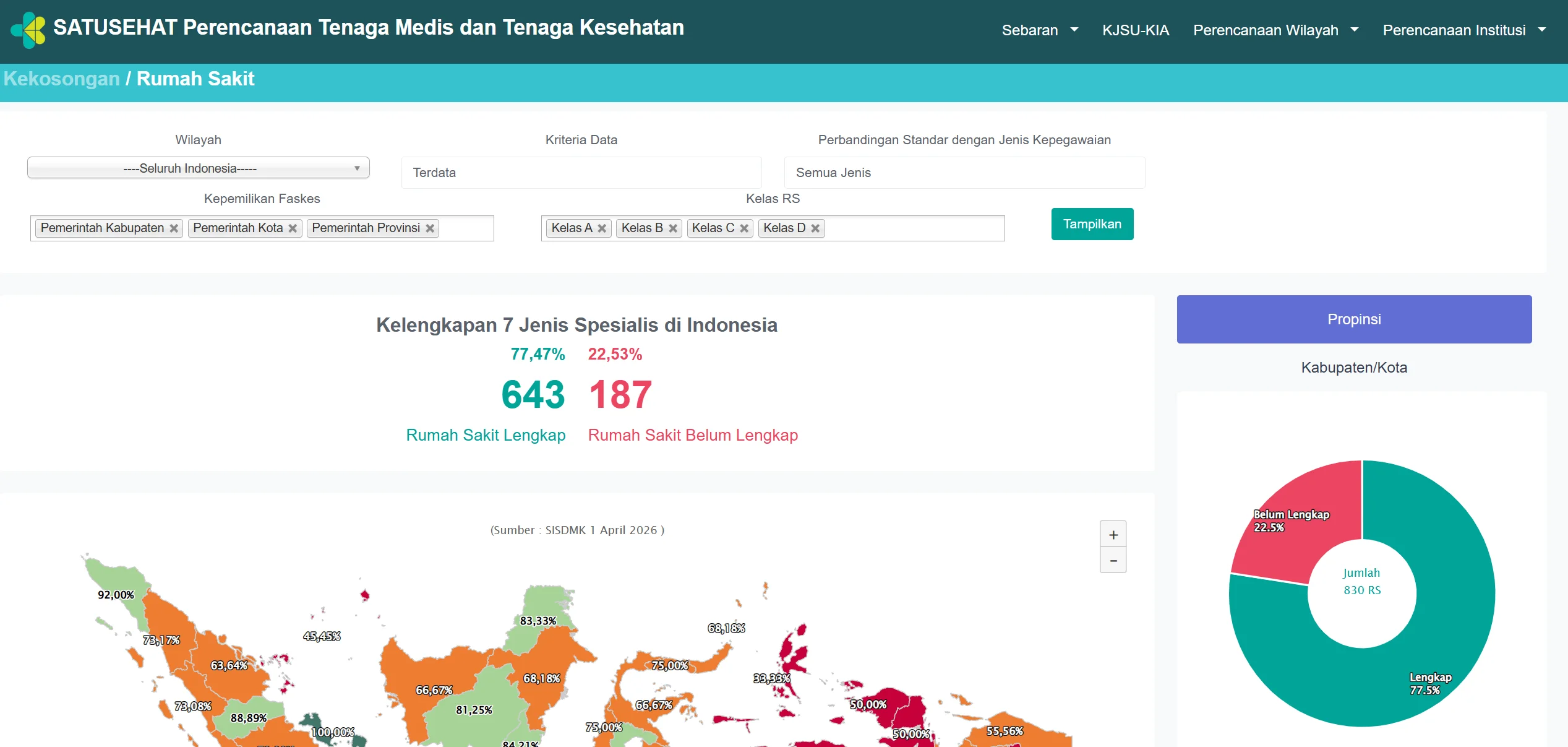
Task: Remove the Kelas B tag
Action: [x=673, y=228]
